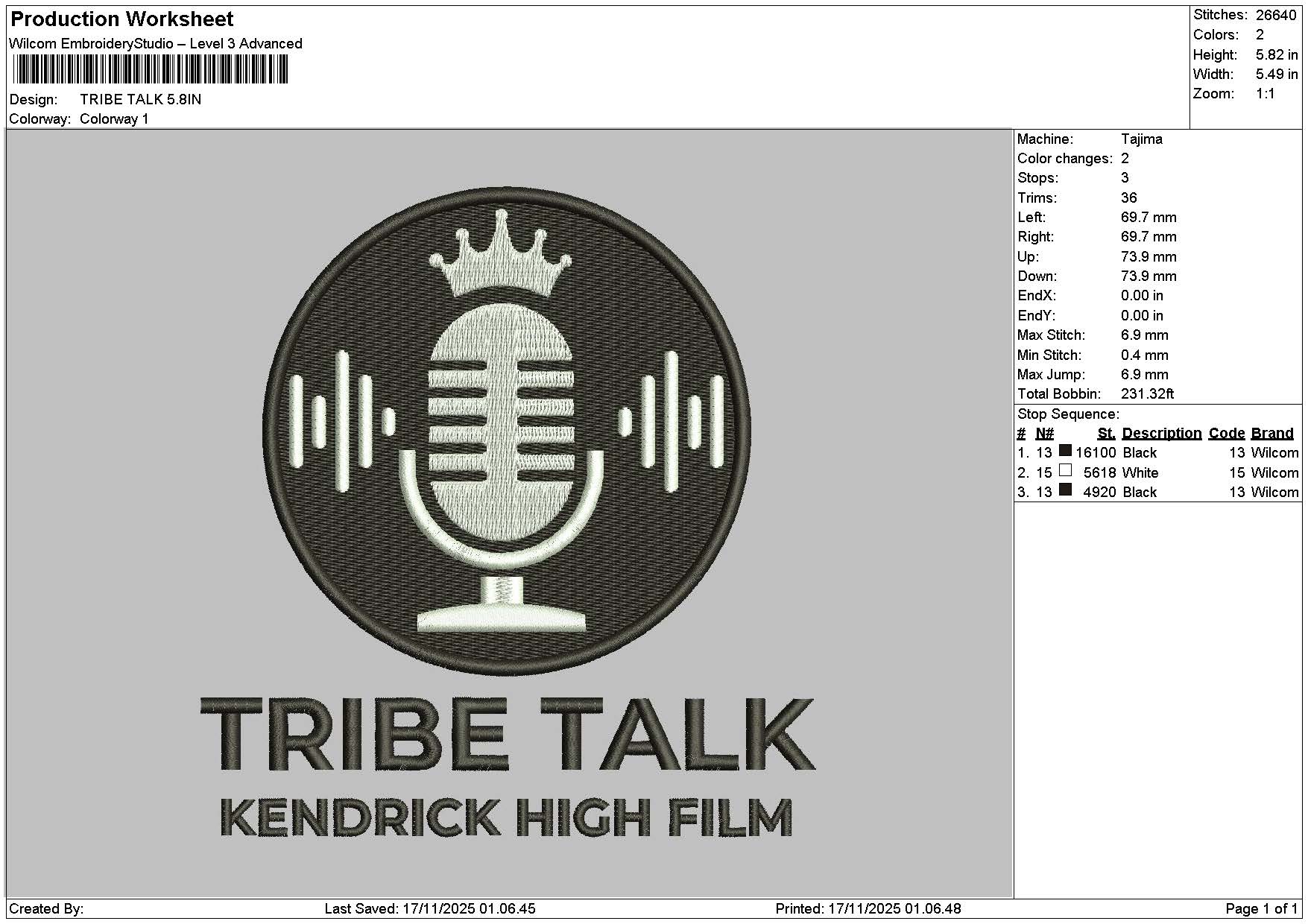This screenshot has height=924, width=1308.
Task: Click the "Design:" label
Action: pyautogui.click(x=34, y=99)
